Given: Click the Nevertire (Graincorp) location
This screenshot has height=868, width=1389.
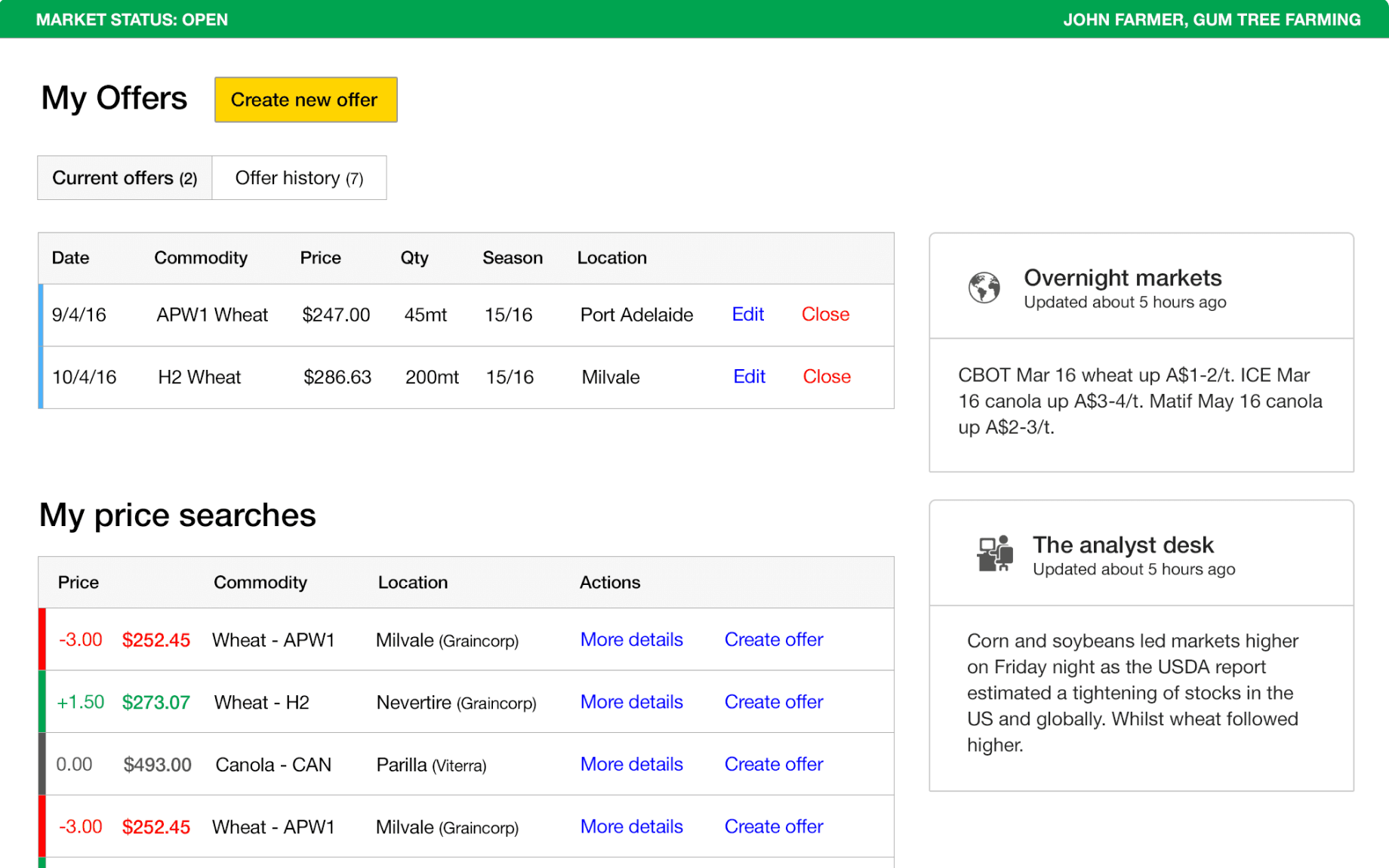Looking at the screenshot, I should pos(456,703).
